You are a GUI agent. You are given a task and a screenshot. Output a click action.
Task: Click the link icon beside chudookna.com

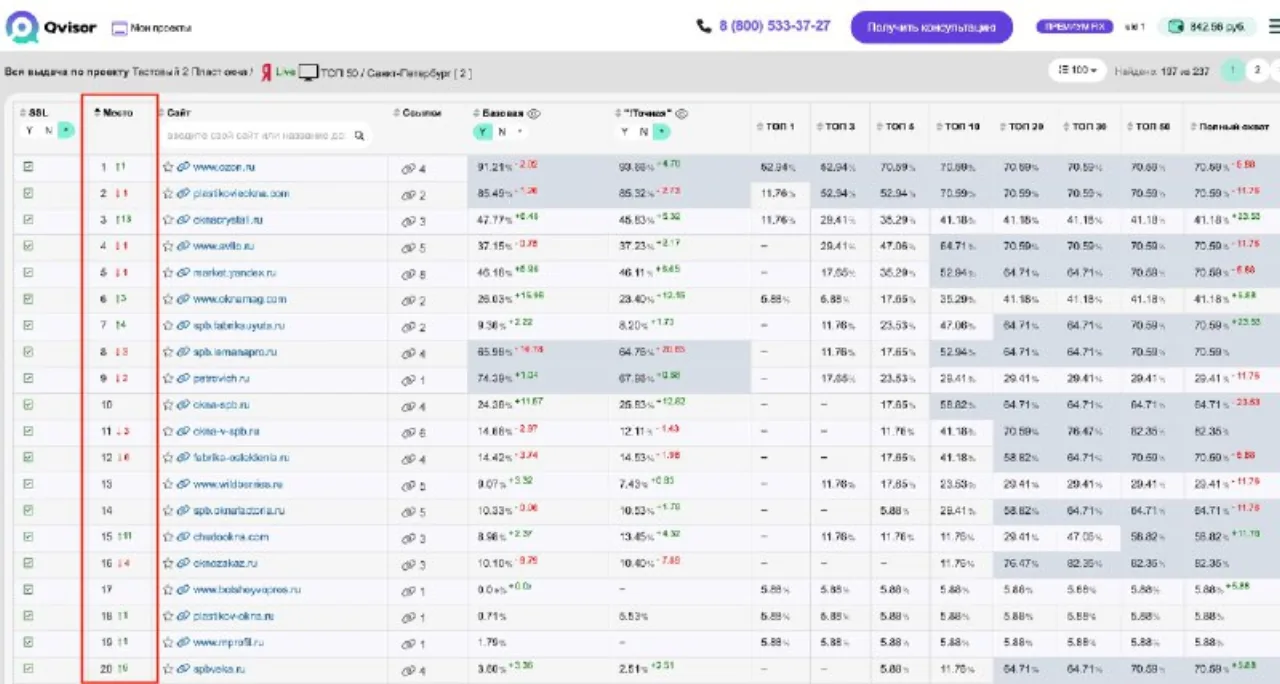(x=183, y=537)
